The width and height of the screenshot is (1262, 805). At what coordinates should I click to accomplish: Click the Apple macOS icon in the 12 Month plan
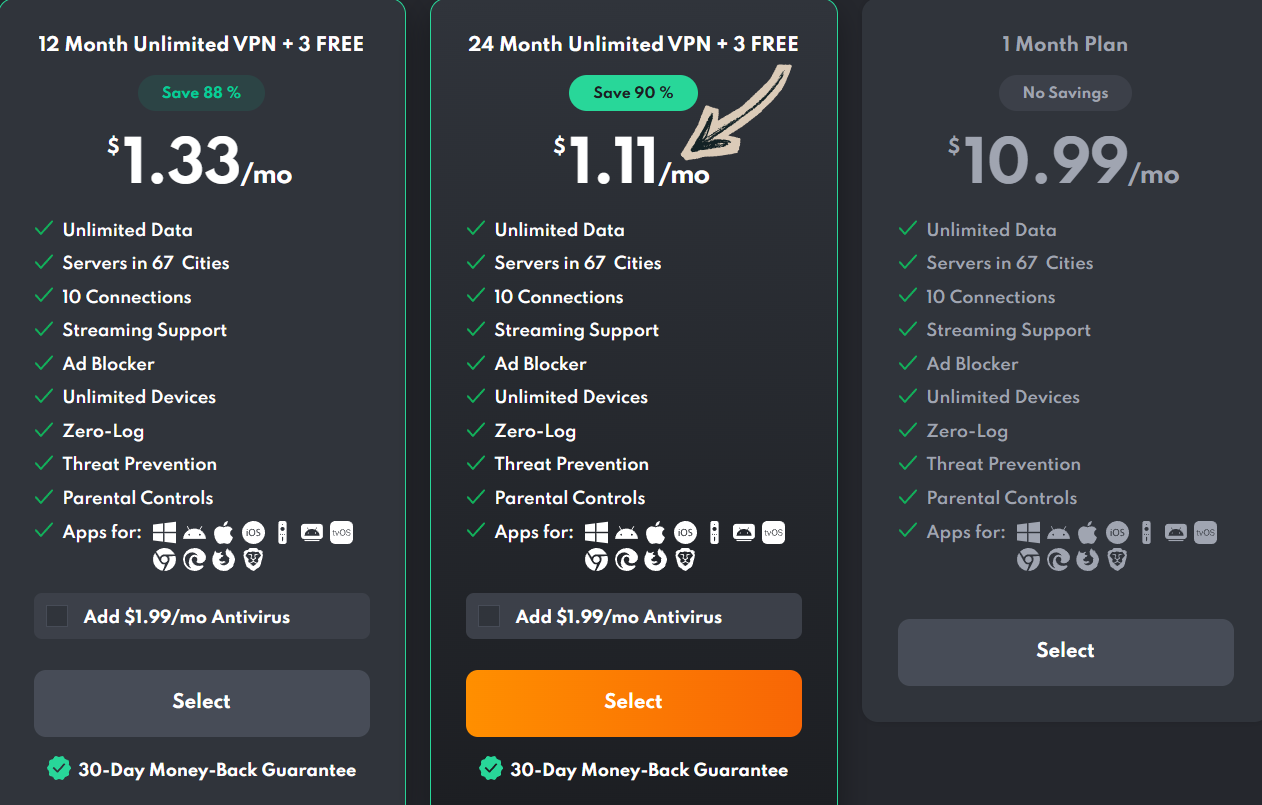[x=223, y=532]
